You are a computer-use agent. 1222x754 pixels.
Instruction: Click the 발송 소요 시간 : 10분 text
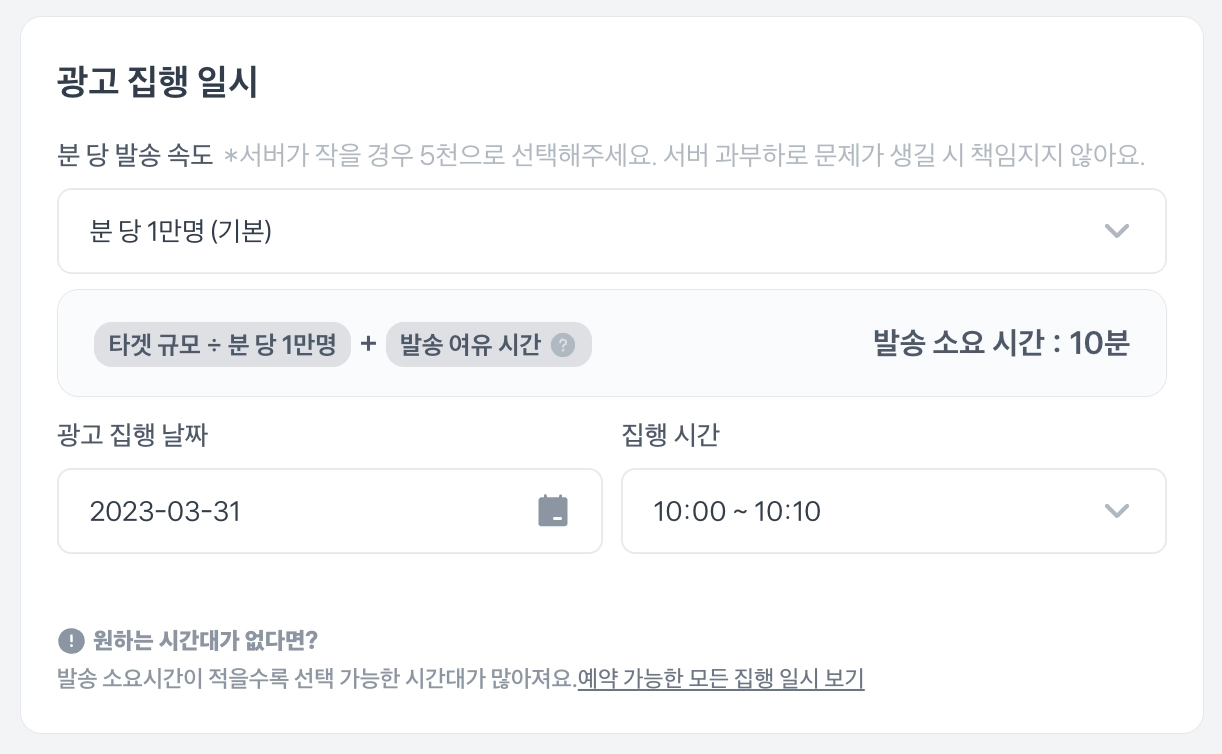1001,344
